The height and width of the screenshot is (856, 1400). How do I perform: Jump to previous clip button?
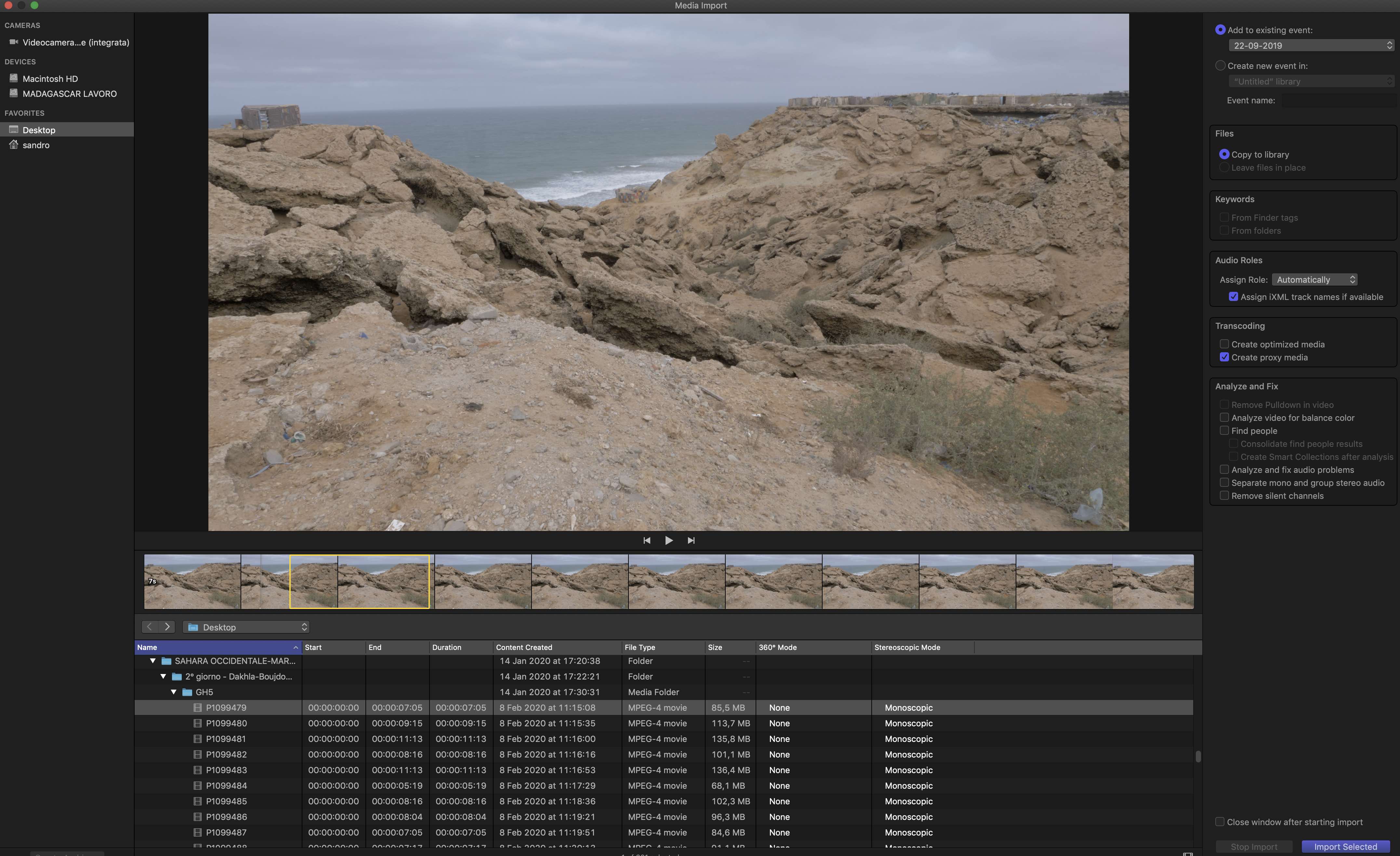tap(647, 540)
